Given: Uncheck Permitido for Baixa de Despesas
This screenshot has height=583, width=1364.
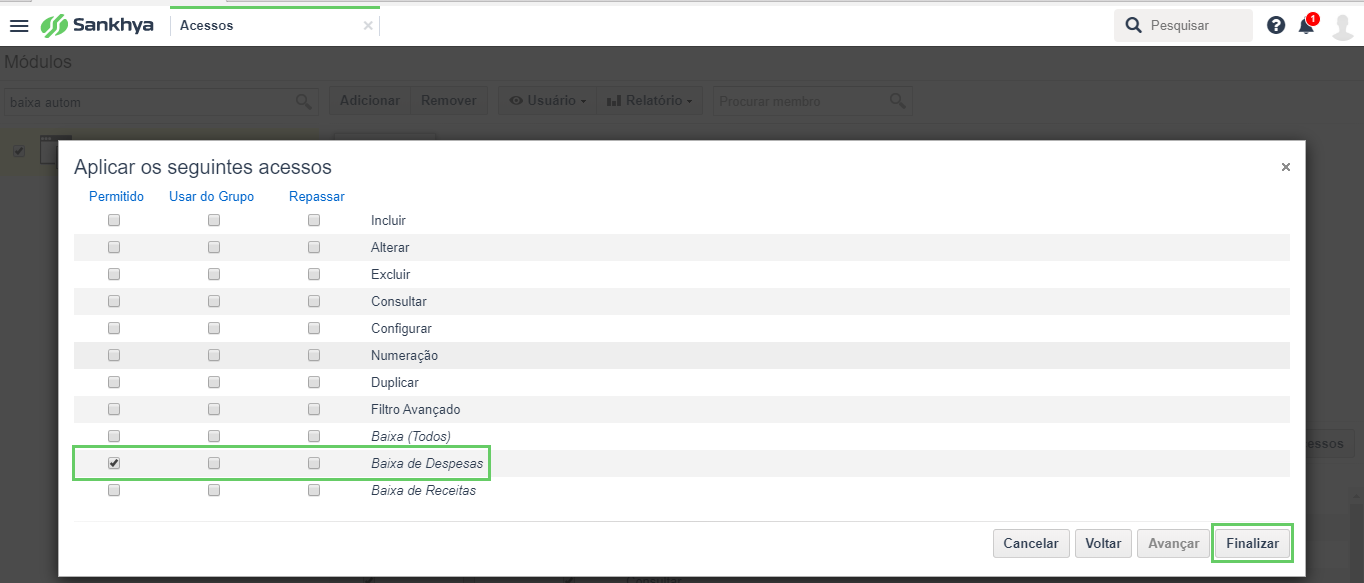Looking at the screenshot, I should pos(114,464).
